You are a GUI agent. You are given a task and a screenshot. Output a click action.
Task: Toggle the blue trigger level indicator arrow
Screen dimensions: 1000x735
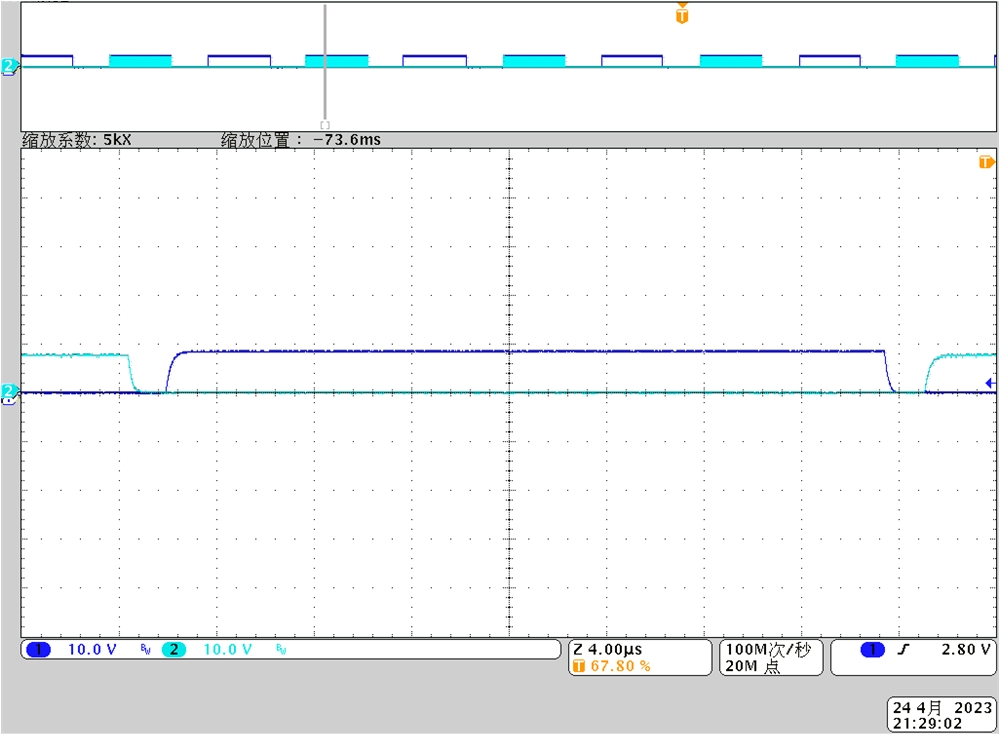[x=990, y=382]
